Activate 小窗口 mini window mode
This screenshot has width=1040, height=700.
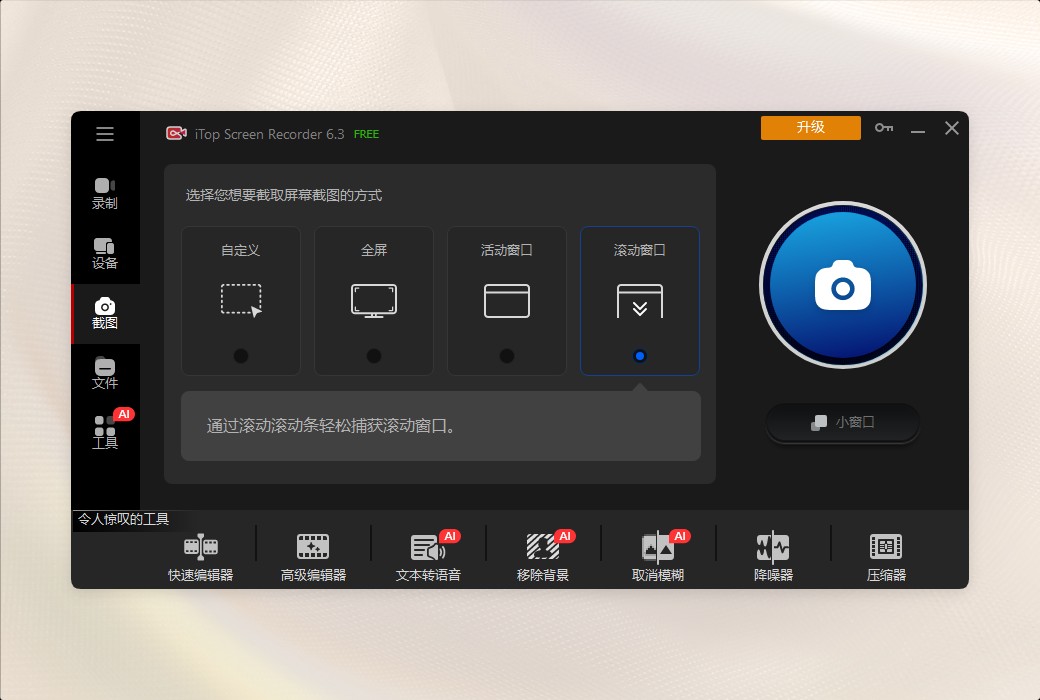click(842, 424)
